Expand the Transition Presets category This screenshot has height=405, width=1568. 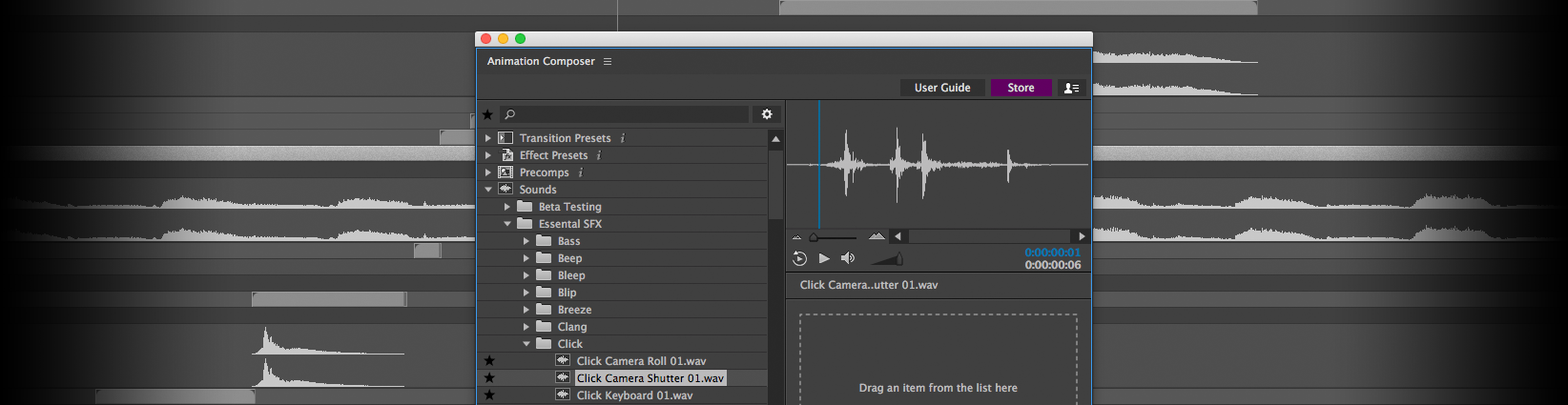(x=487, y=138)
